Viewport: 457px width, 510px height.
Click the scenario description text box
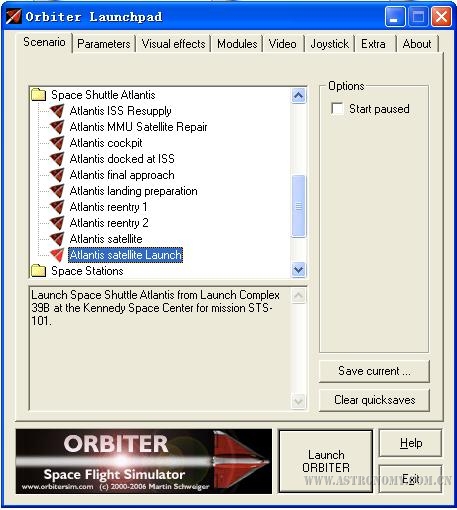click(x=168, y=348)
